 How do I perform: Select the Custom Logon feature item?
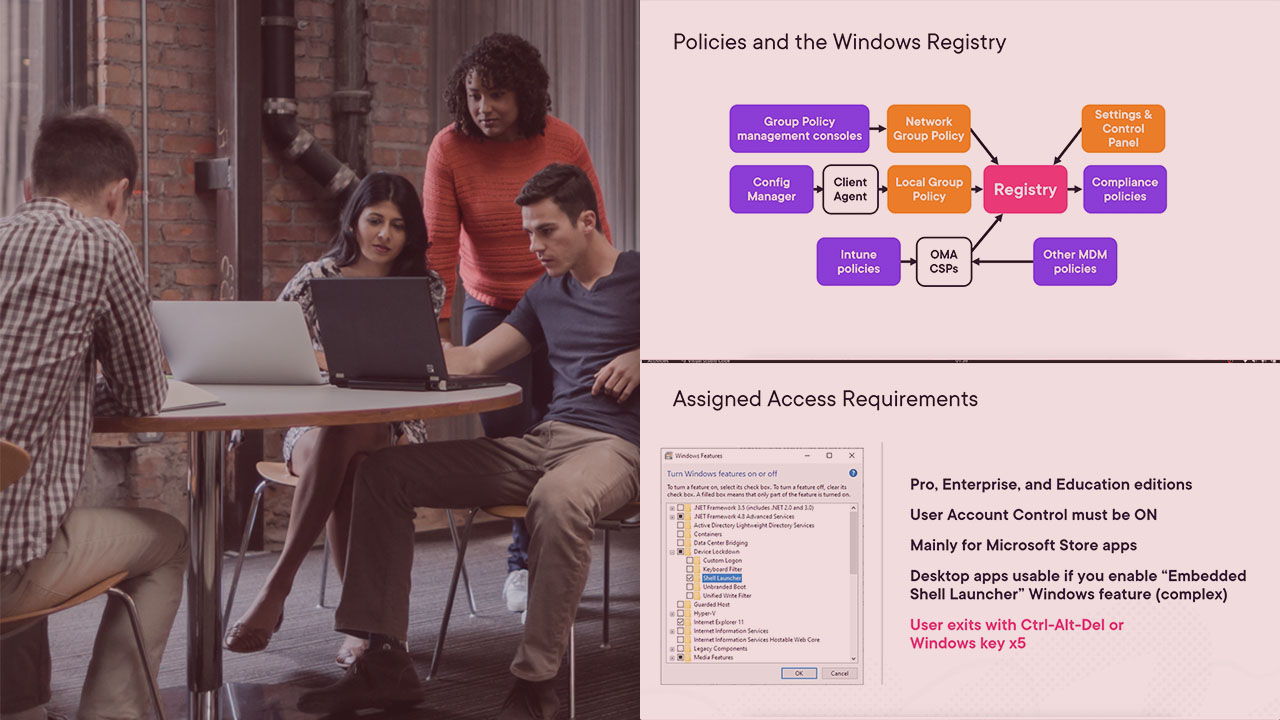722,561
